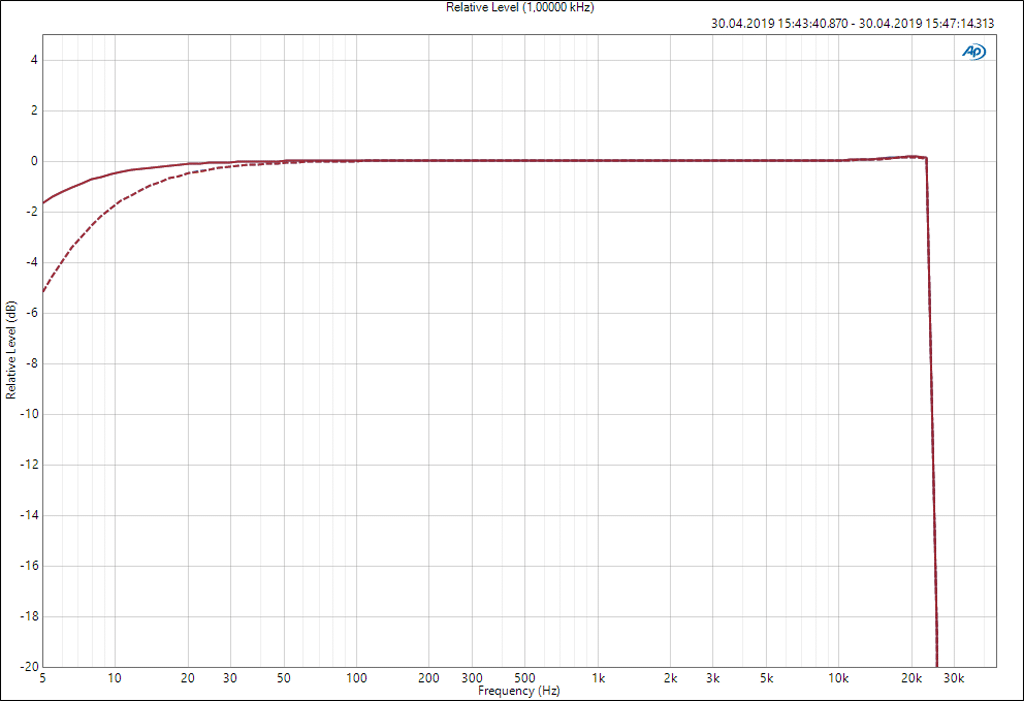Click the steep rolloff line above 20 kHz
1024x701 pixels.
click(x=932, y=400)
